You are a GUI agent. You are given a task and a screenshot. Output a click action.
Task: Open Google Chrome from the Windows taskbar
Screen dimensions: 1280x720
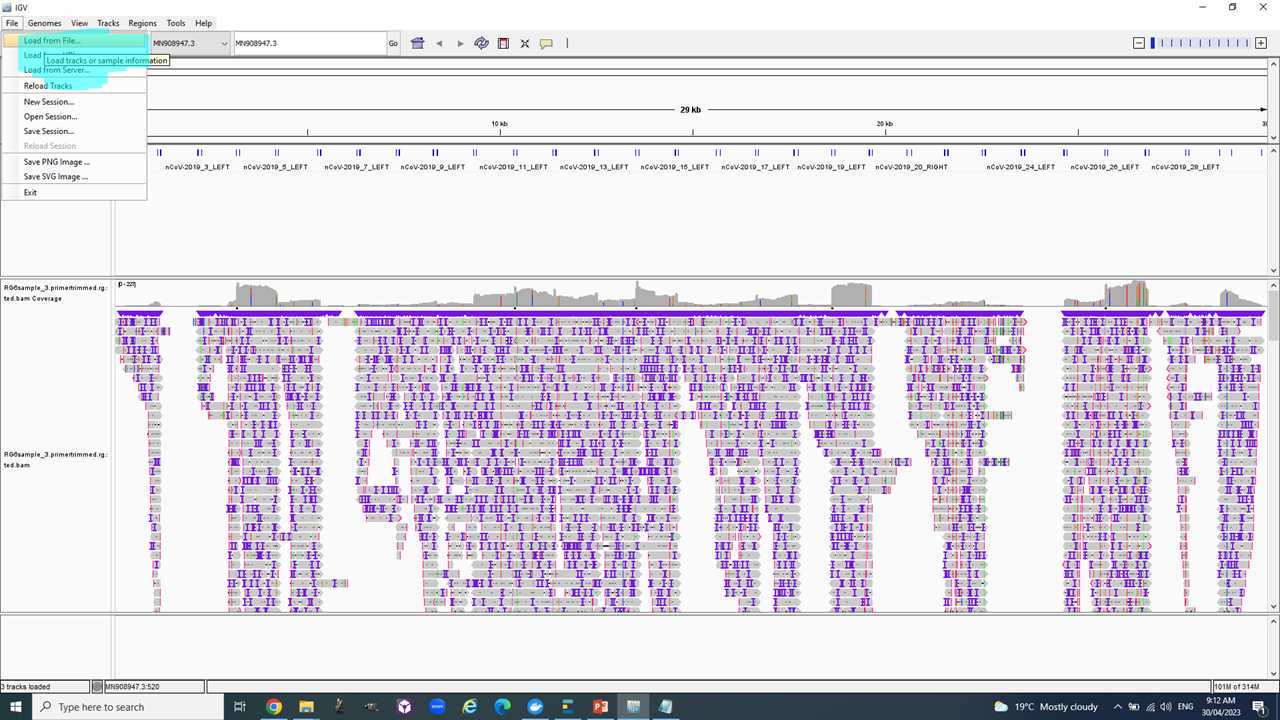pyautogui.click(x=274, y=707)
